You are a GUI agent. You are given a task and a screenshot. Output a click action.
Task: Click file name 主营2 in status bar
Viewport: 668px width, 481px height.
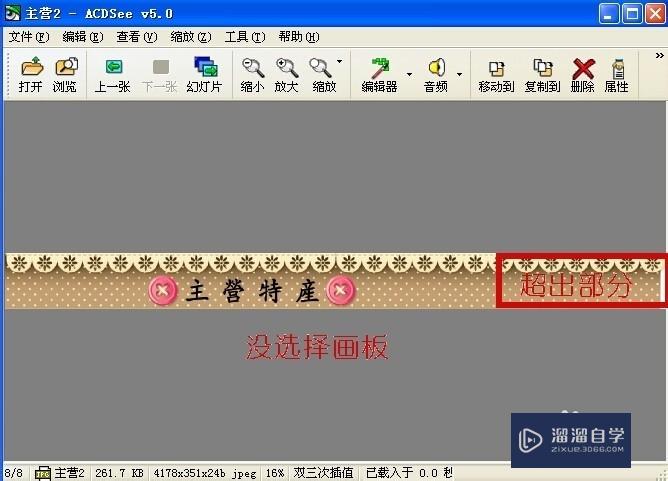pyautogui.click(x=69, y=473)
